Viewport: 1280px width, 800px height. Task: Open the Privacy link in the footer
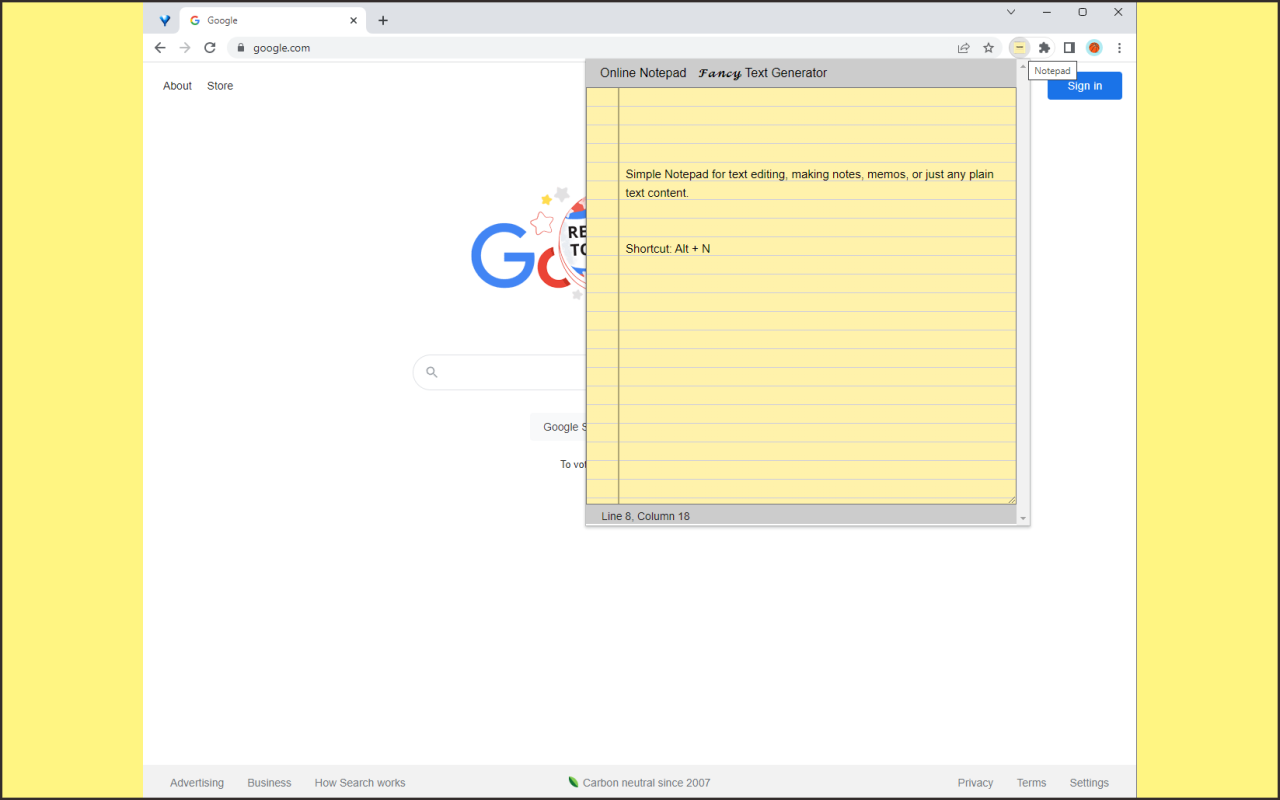tap(975, 782)
